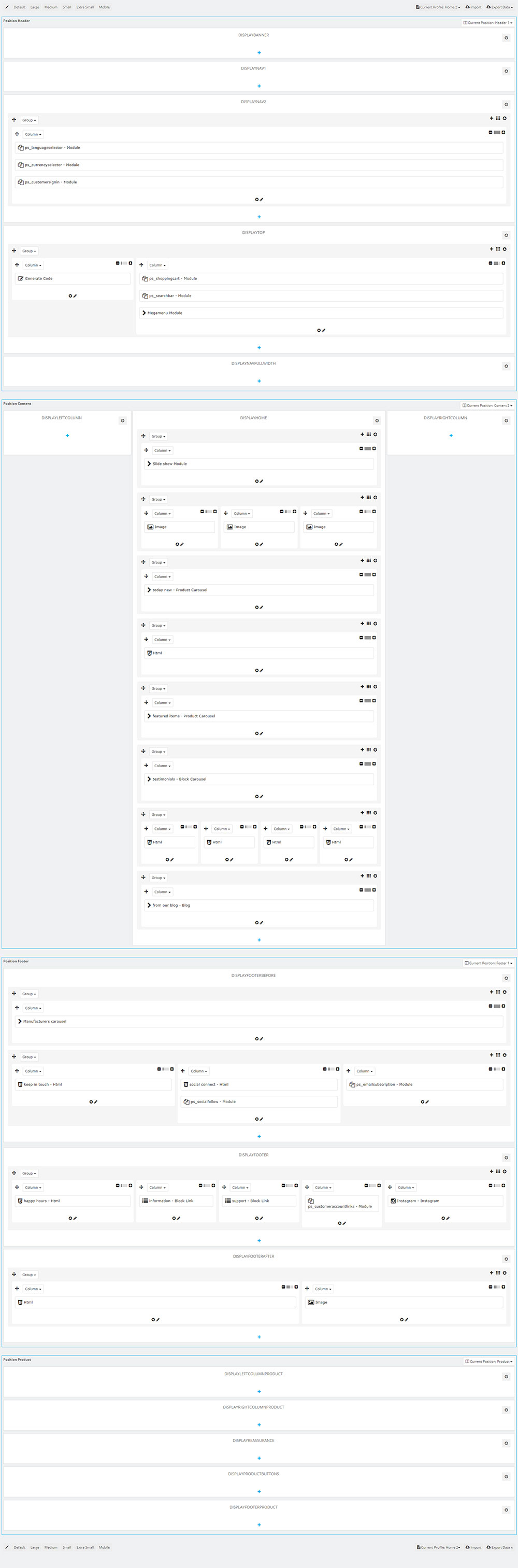Toggle the DISPLAYNAV1 hook status button

point(506,71)
